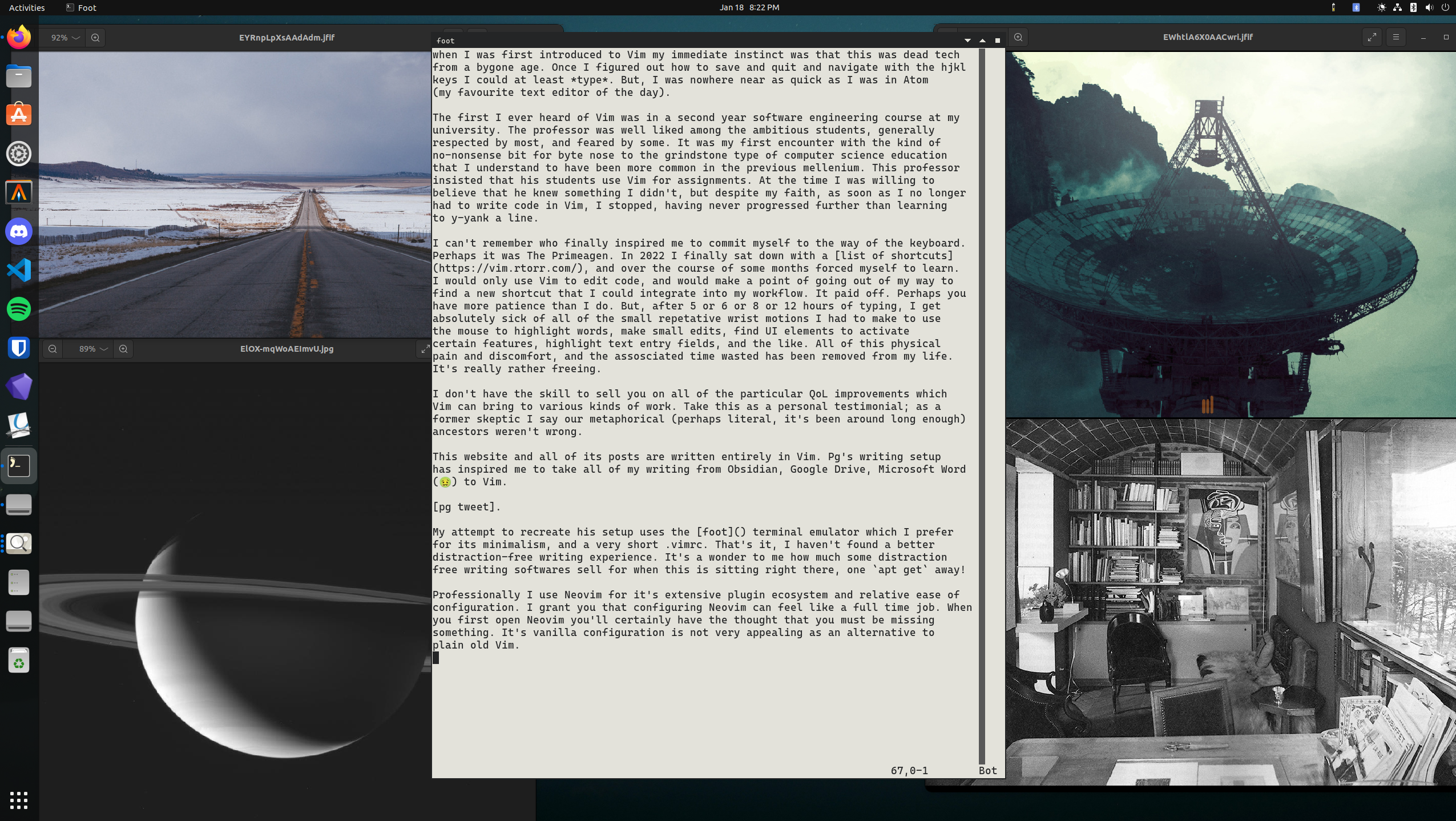Toggle fullscreen on the Saturn image window
This screenshot has height=821, width=1456.
click(x=425, y=349)
